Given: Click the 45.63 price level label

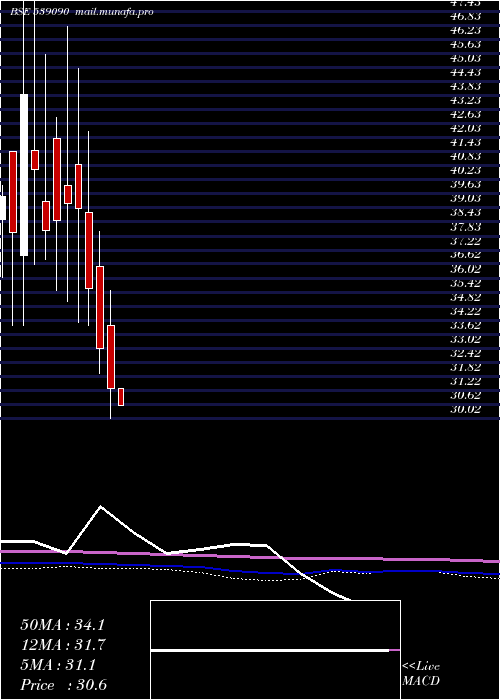Looking at the screenshot, I should click(466, 44).
